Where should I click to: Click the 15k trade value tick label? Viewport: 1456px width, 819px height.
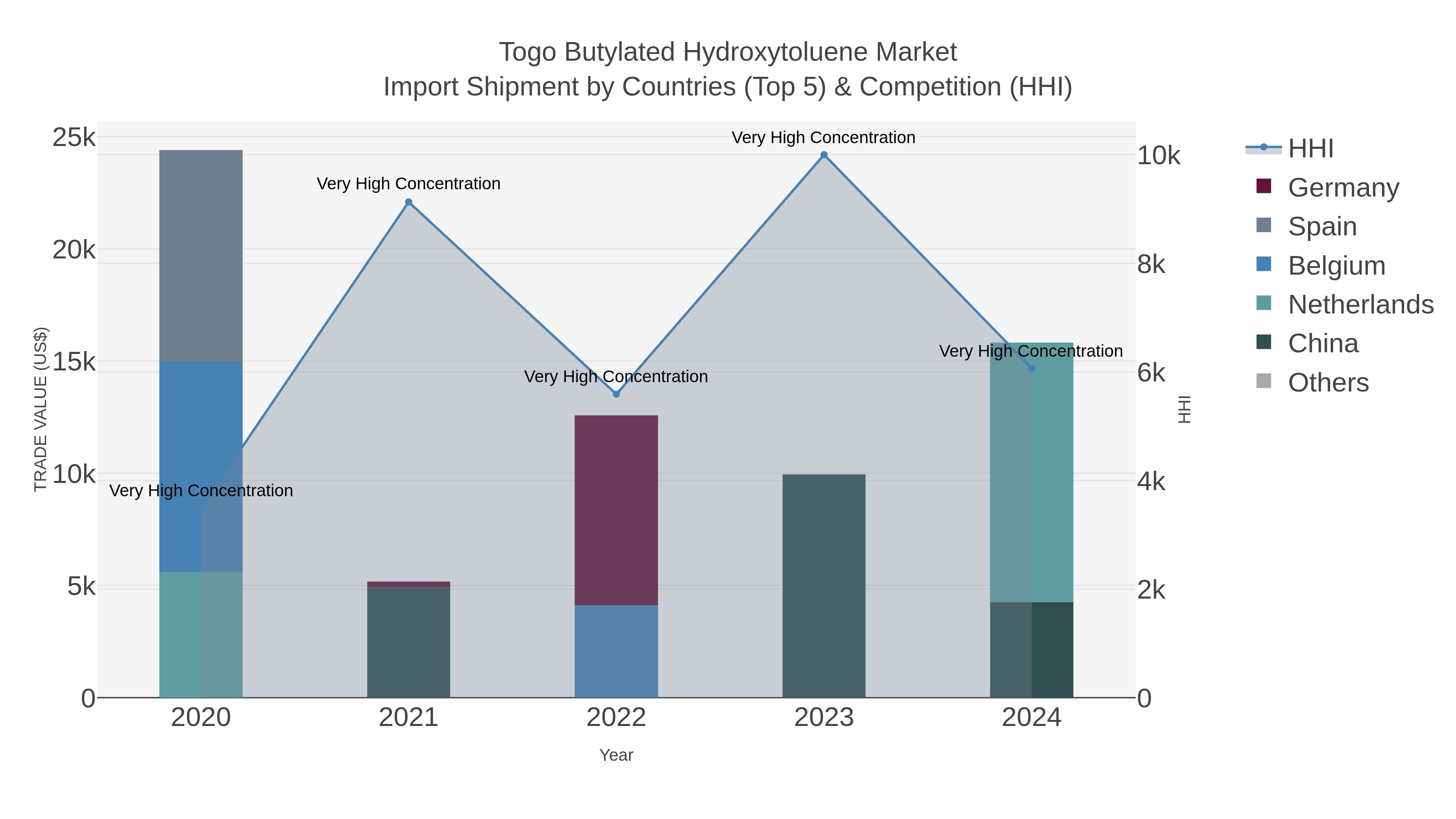74,362
